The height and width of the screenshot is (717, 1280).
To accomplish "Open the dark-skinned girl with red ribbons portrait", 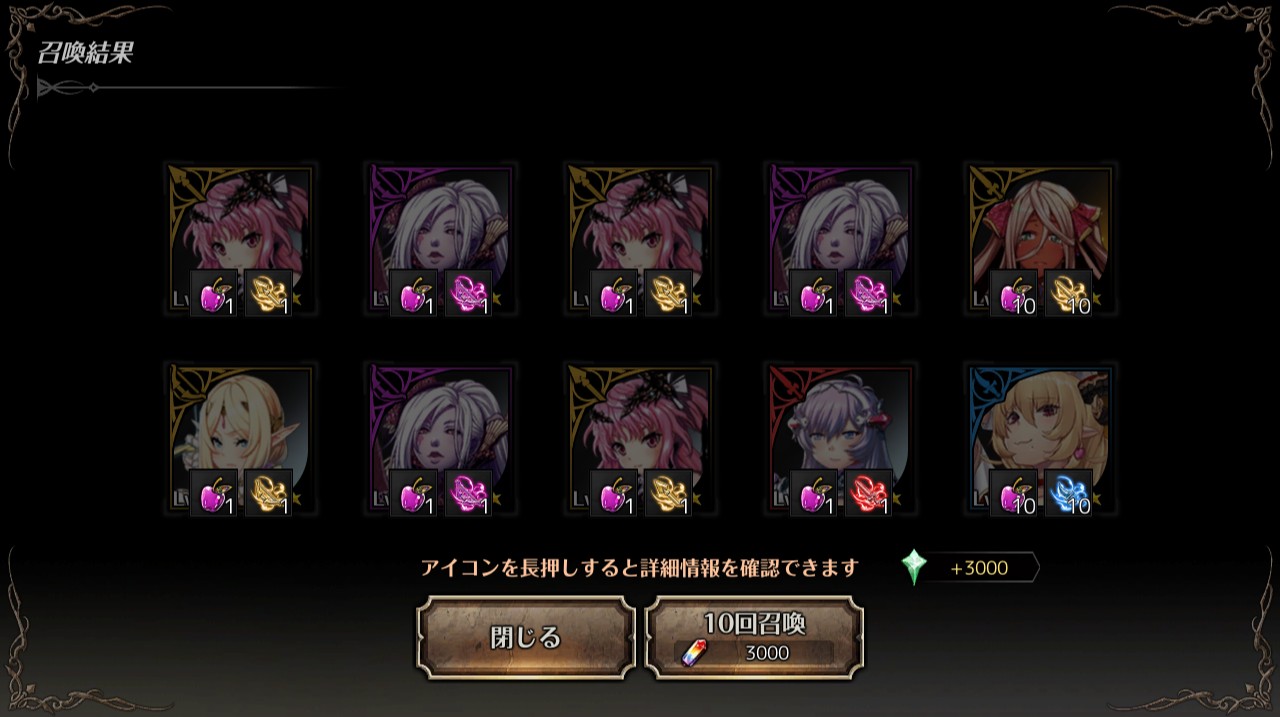I will click(x=1041, y=240).
